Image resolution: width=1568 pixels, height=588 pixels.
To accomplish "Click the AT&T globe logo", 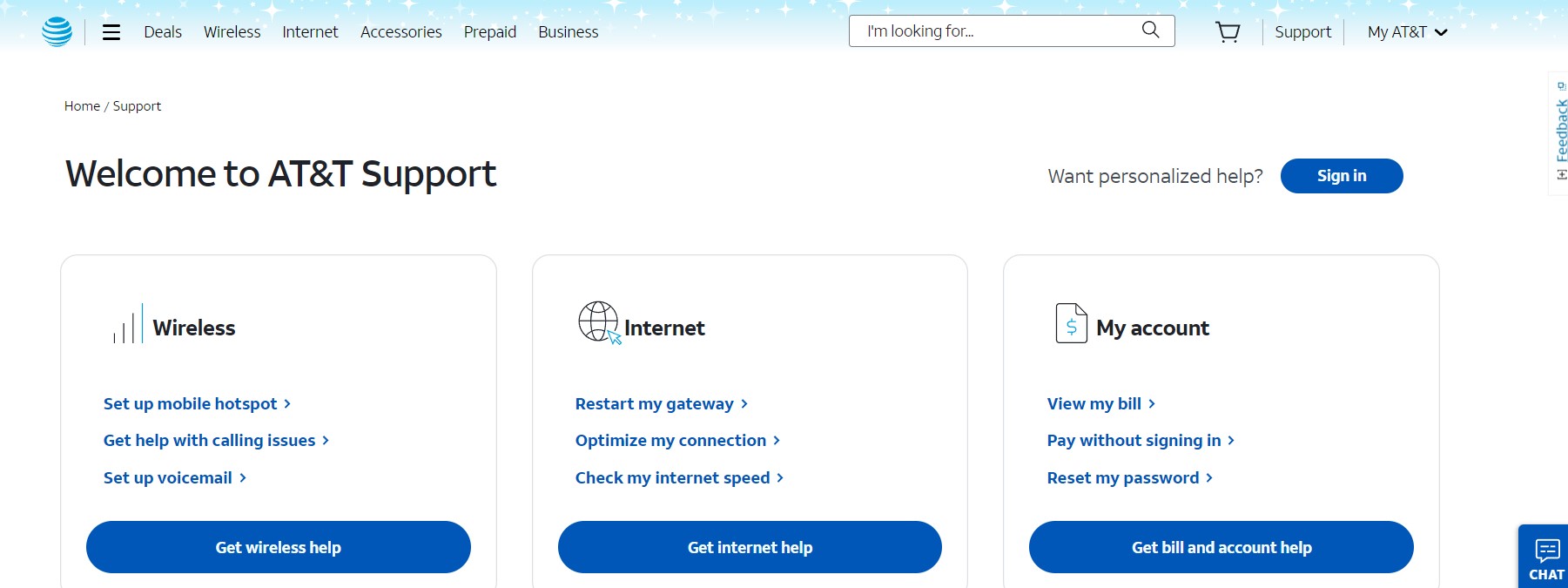I will (x=57, y=31).
